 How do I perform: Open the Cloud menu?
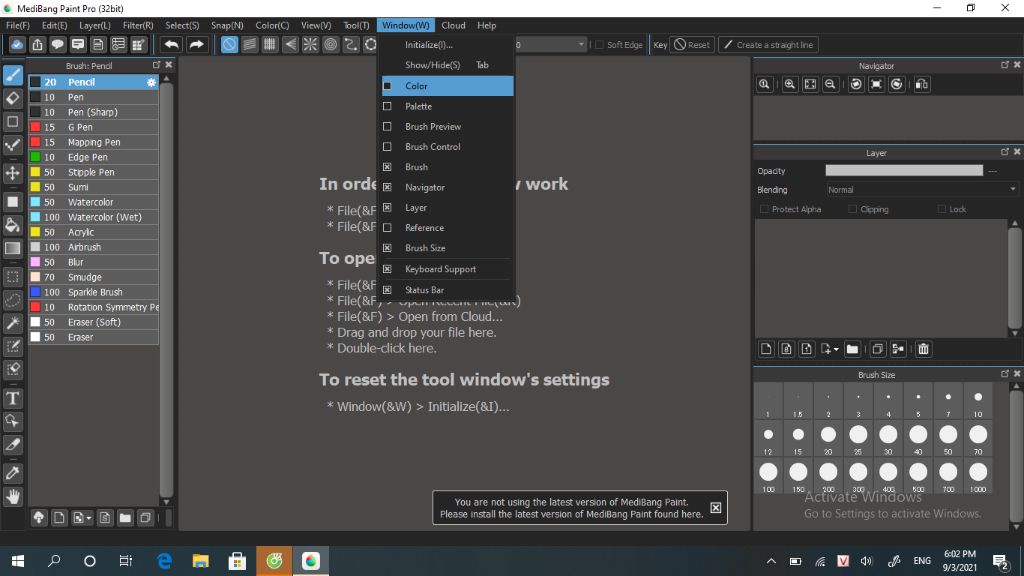coord(453,25)
